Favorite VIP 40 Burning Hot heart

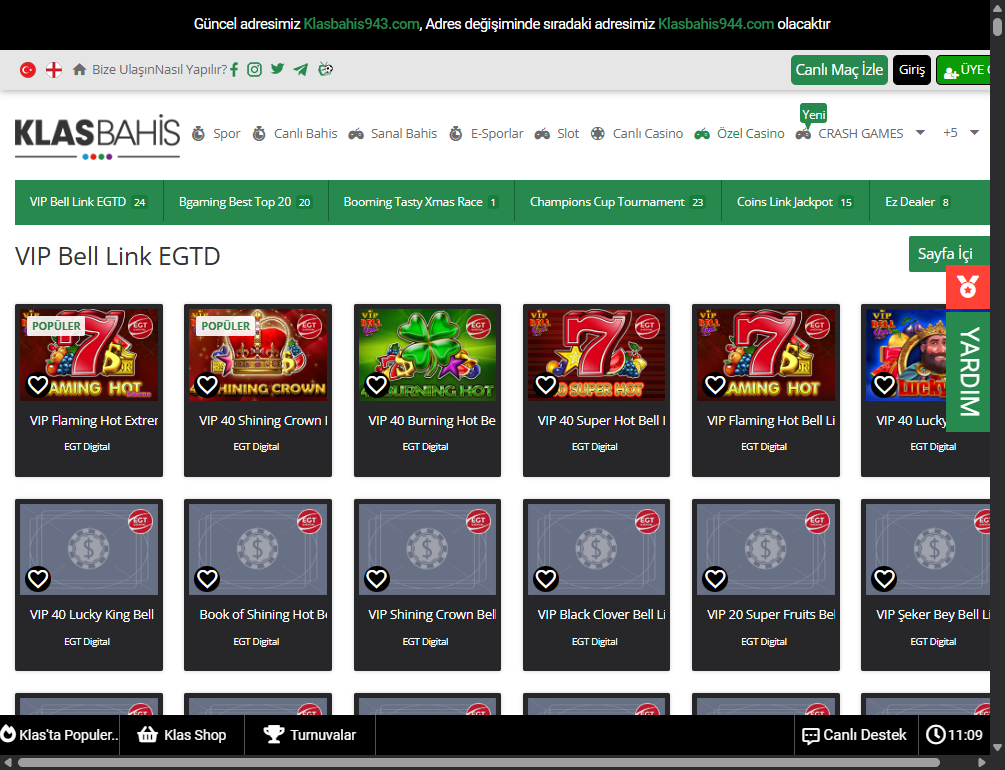click(x=376, y=385)
